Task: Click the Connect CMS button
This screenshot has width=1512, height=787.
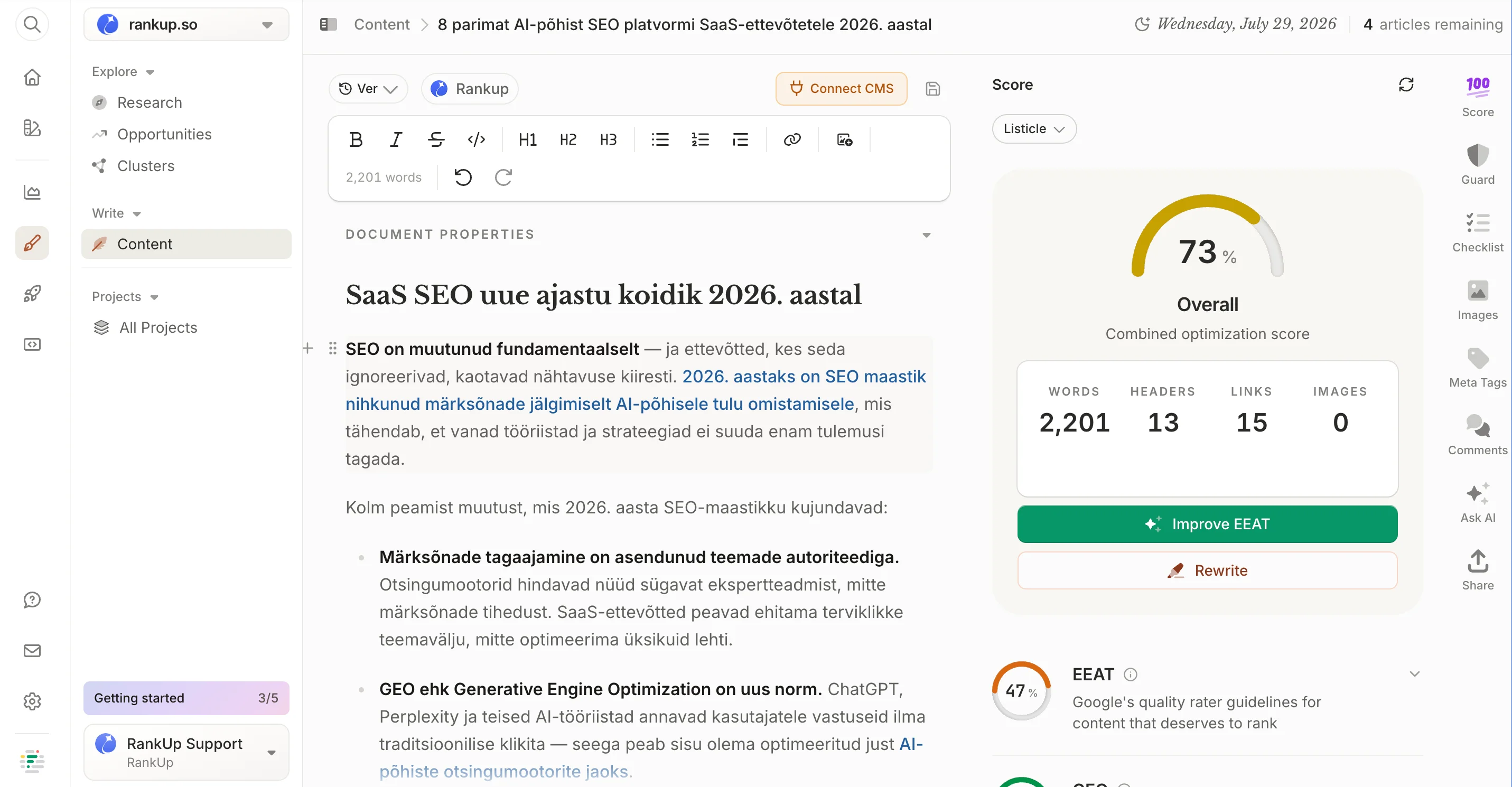Action: coord(841,89)
